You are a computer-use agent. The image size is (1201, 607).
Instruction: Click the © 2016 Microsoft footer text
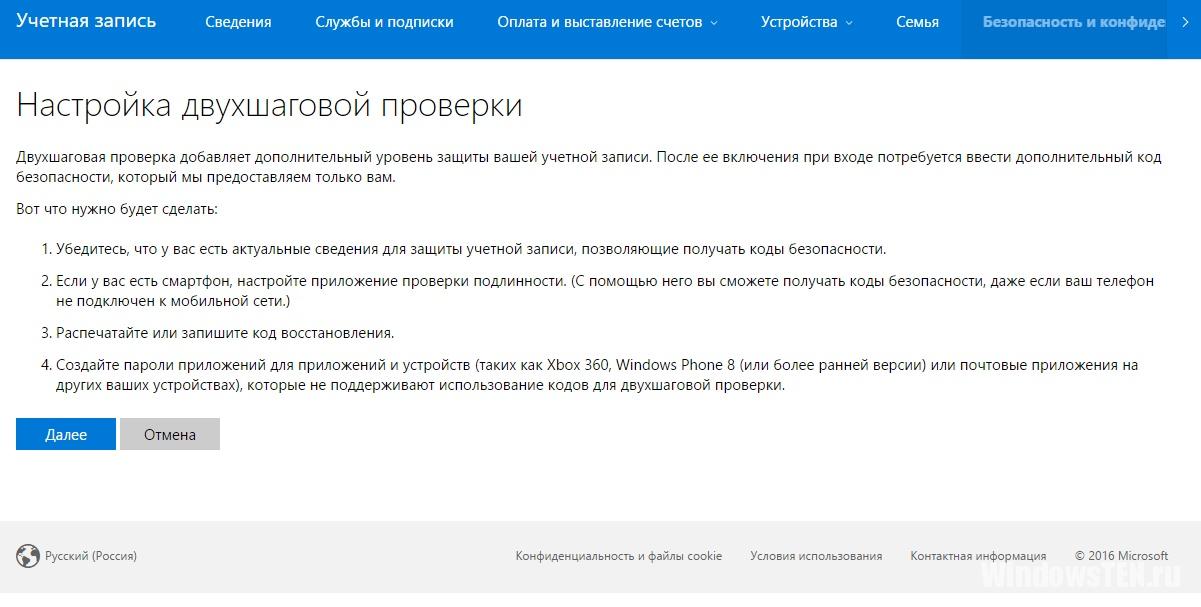1121,556
